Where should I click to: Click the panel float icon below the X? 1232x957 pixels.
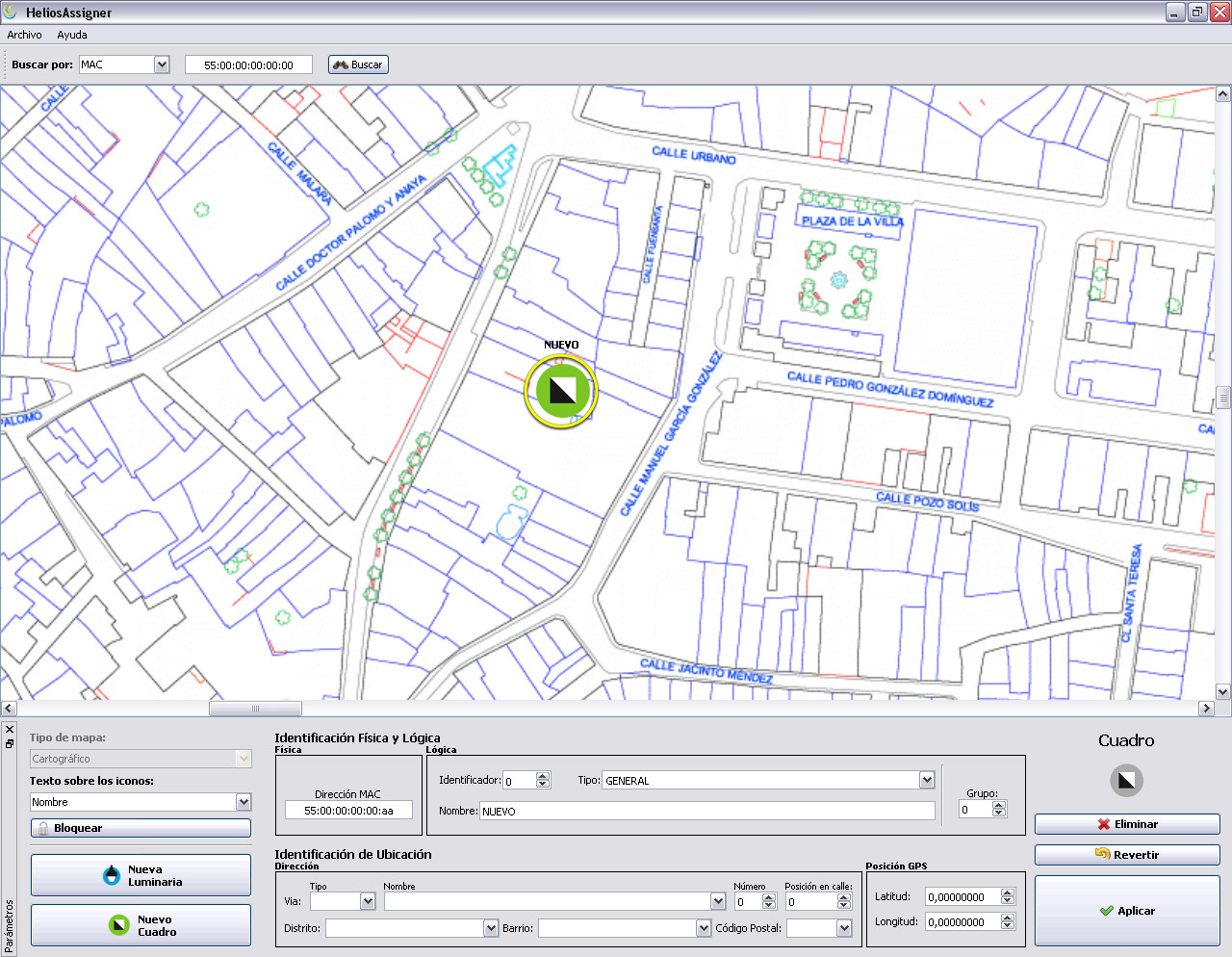[10, 743]
